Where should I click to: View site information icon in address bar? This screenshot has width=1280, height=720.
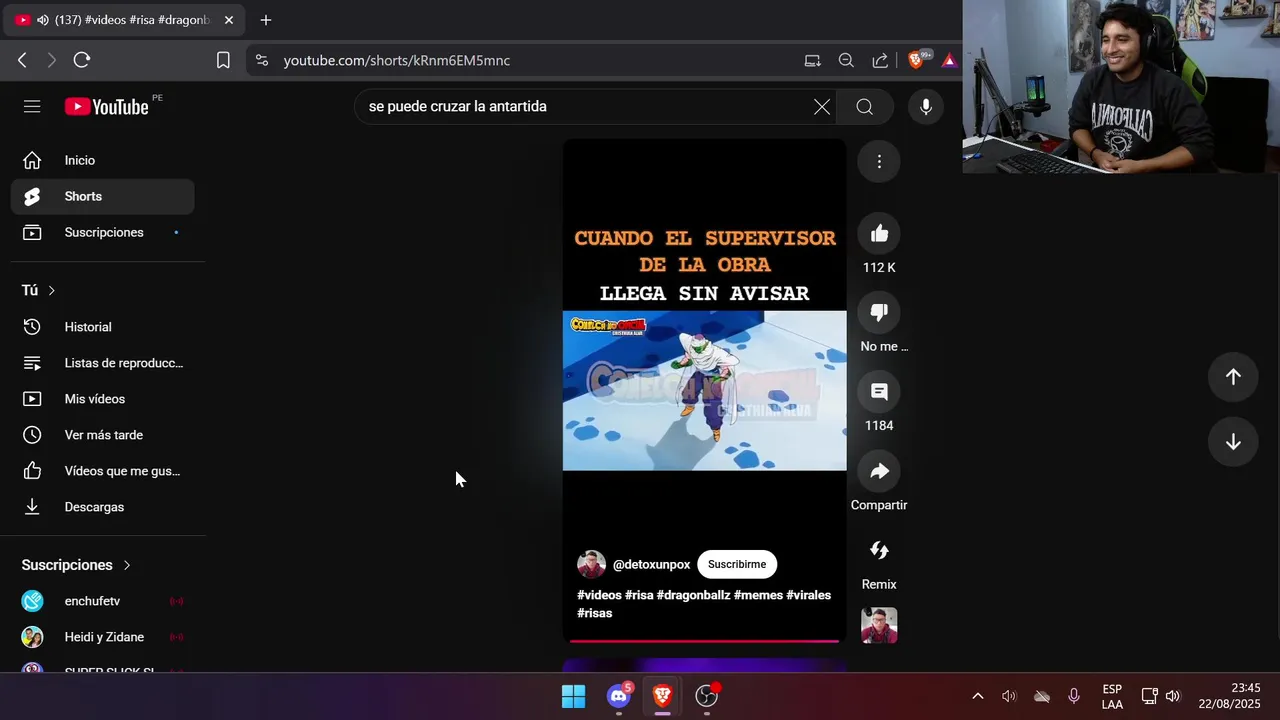[x=262, y=60]
